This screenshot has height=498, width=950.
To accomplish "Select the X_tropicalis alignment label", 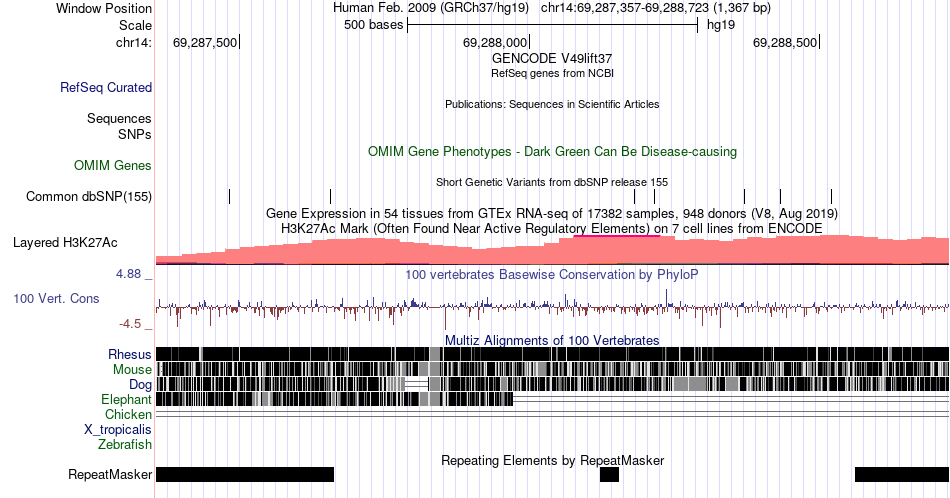I will pyautogui.click(x=118, y=430).
